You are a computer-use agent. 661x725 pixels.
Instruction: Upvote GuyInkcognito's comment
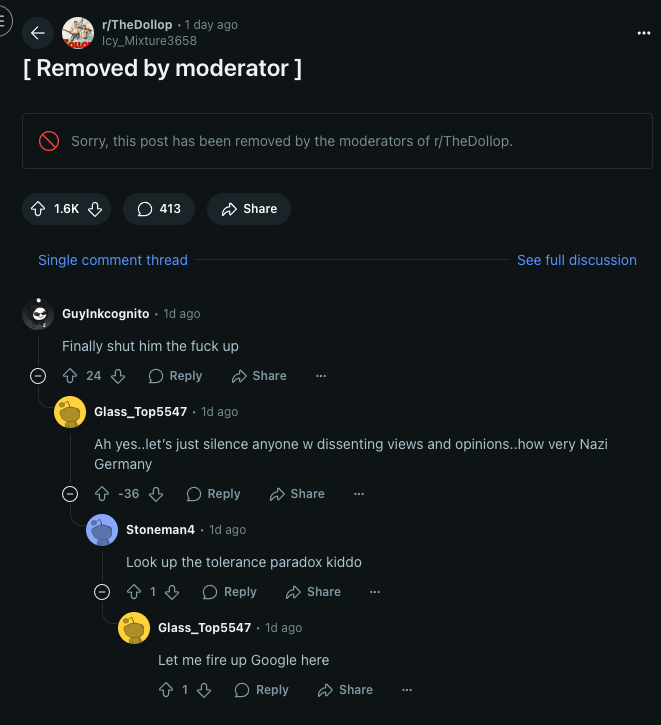[x=70, y=376]
